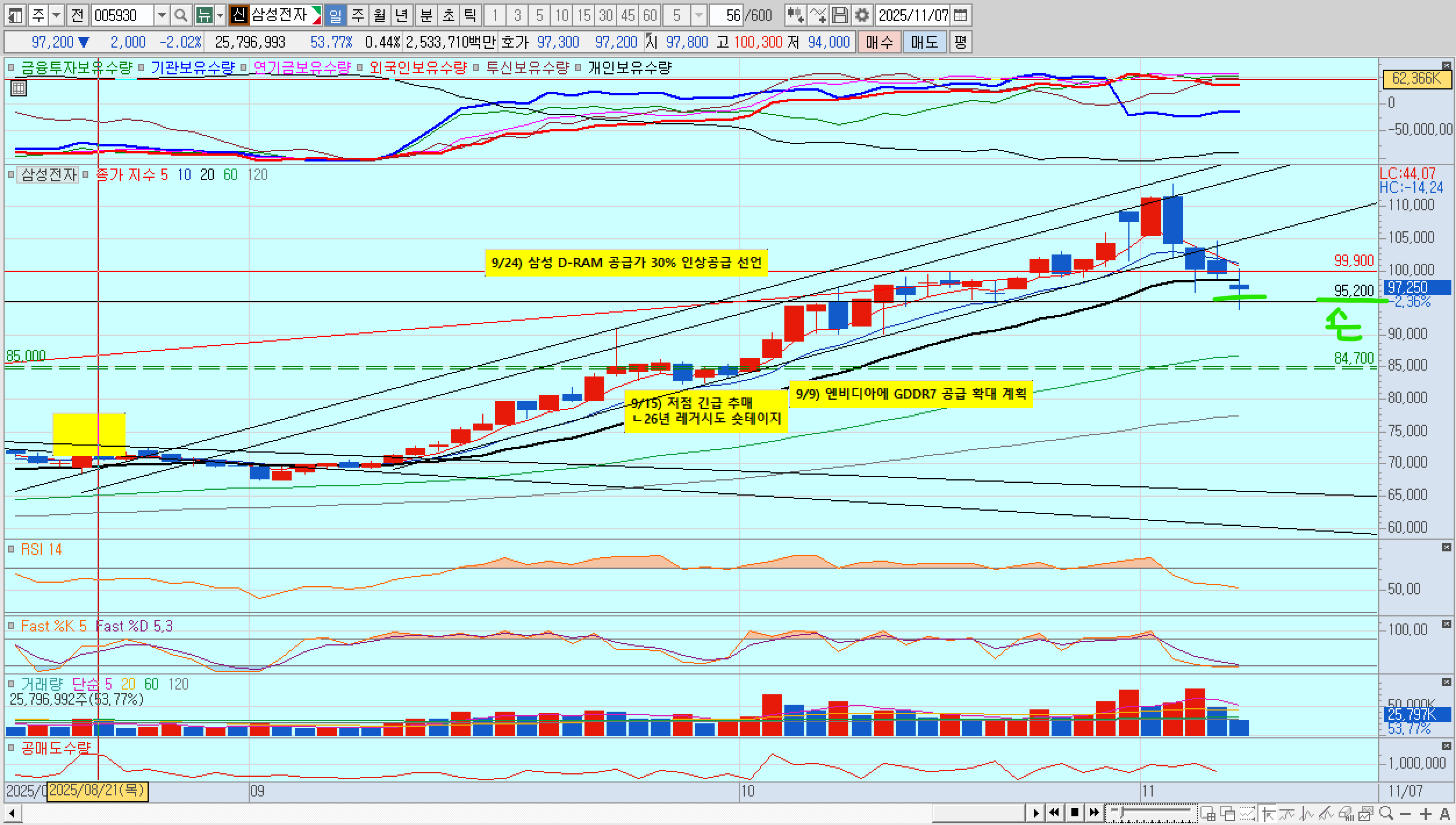Open chart settings gear icon
The image size is (1456, 825).
[x=862, y=15]
